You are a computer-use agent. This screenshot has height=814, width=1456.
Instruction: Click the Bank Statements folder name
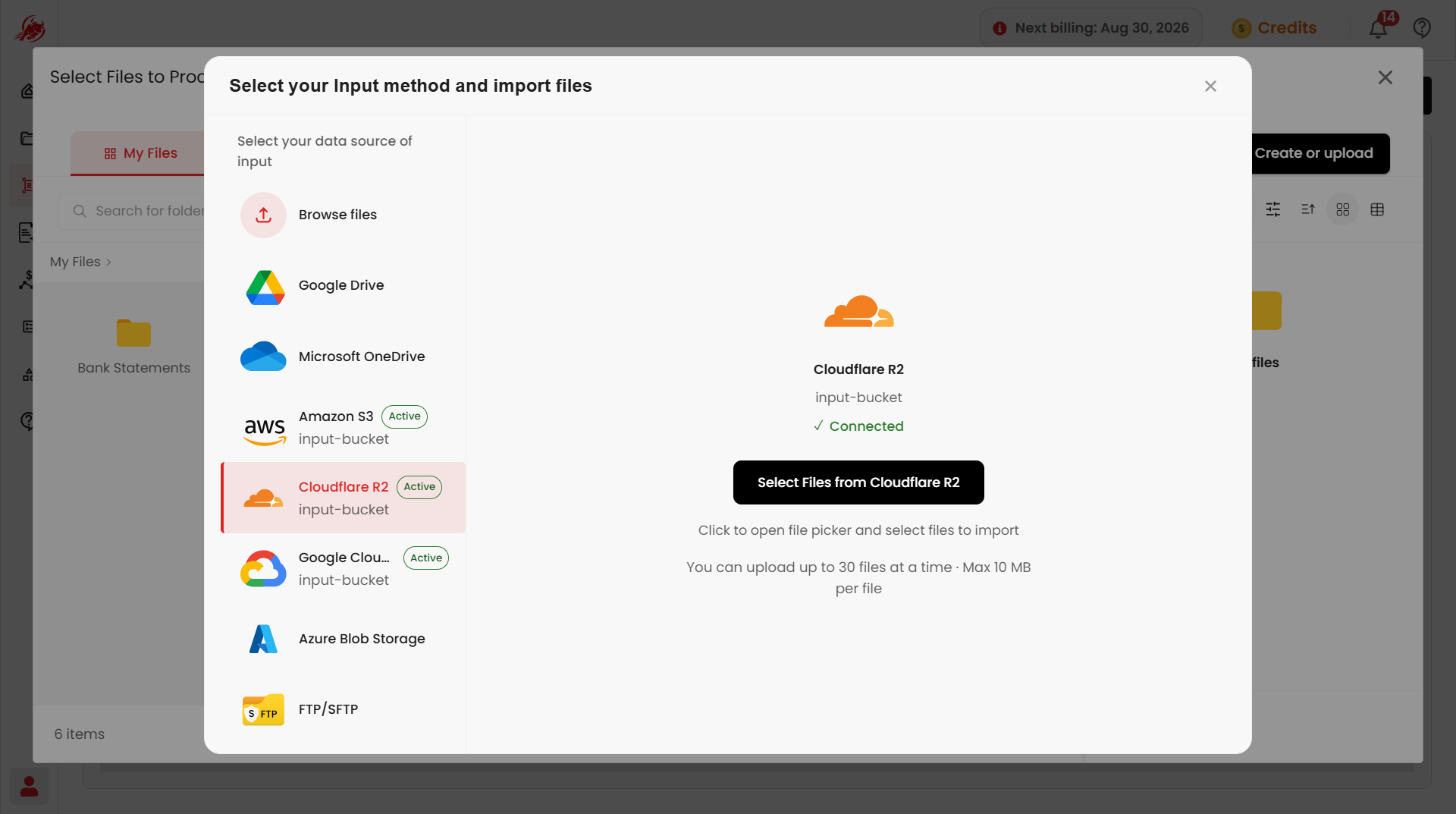pyautogui.click(x=134, y=369)
